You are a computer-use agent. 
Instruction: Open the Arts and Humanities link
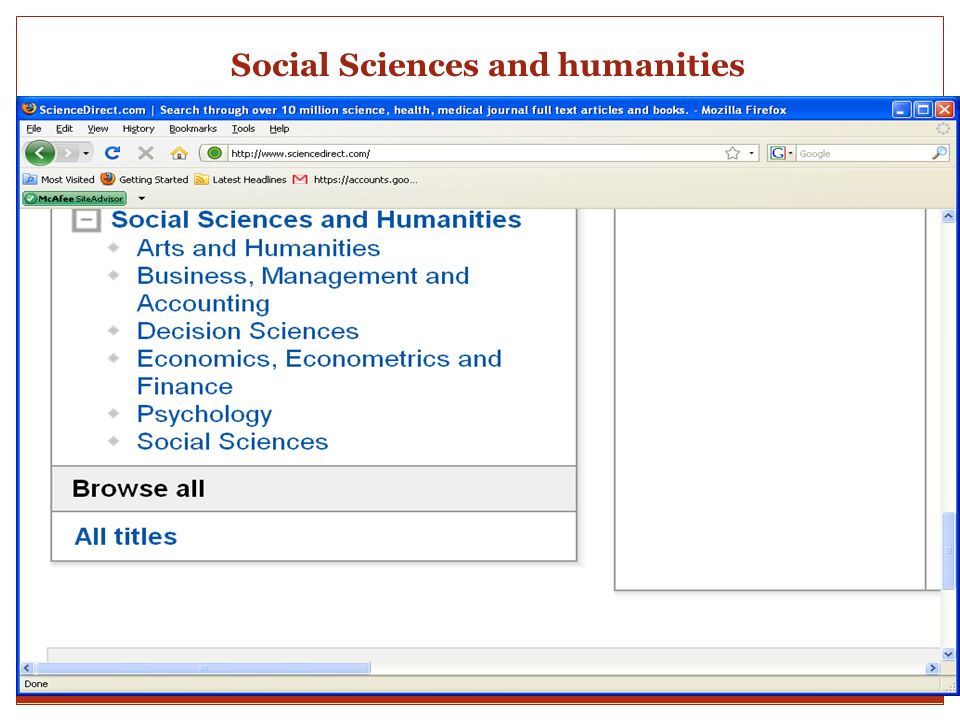[258, 248]
